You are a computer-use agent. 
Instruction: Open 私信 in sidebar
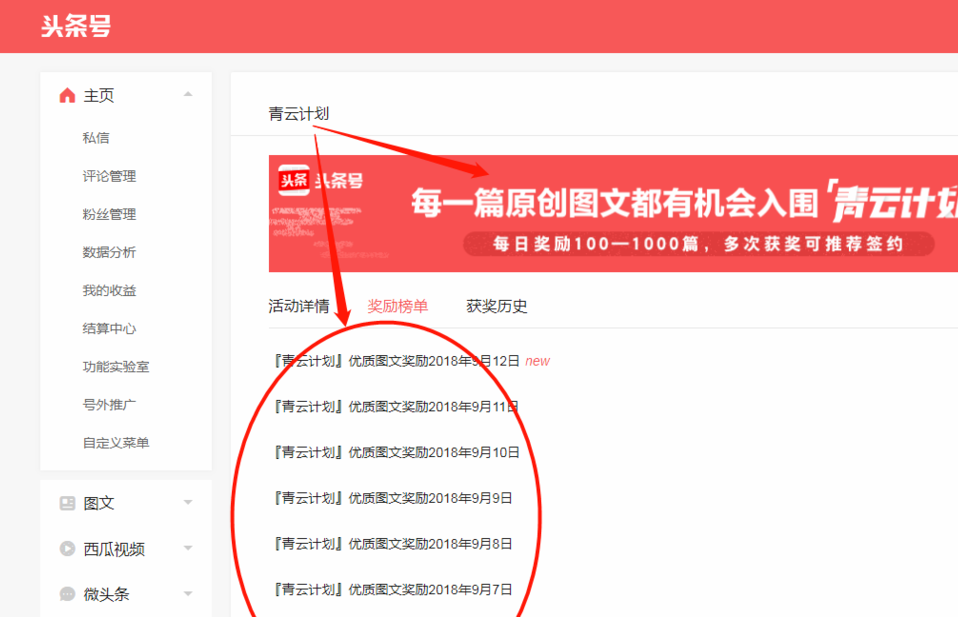pyautogui.click(x=96, y=138)
